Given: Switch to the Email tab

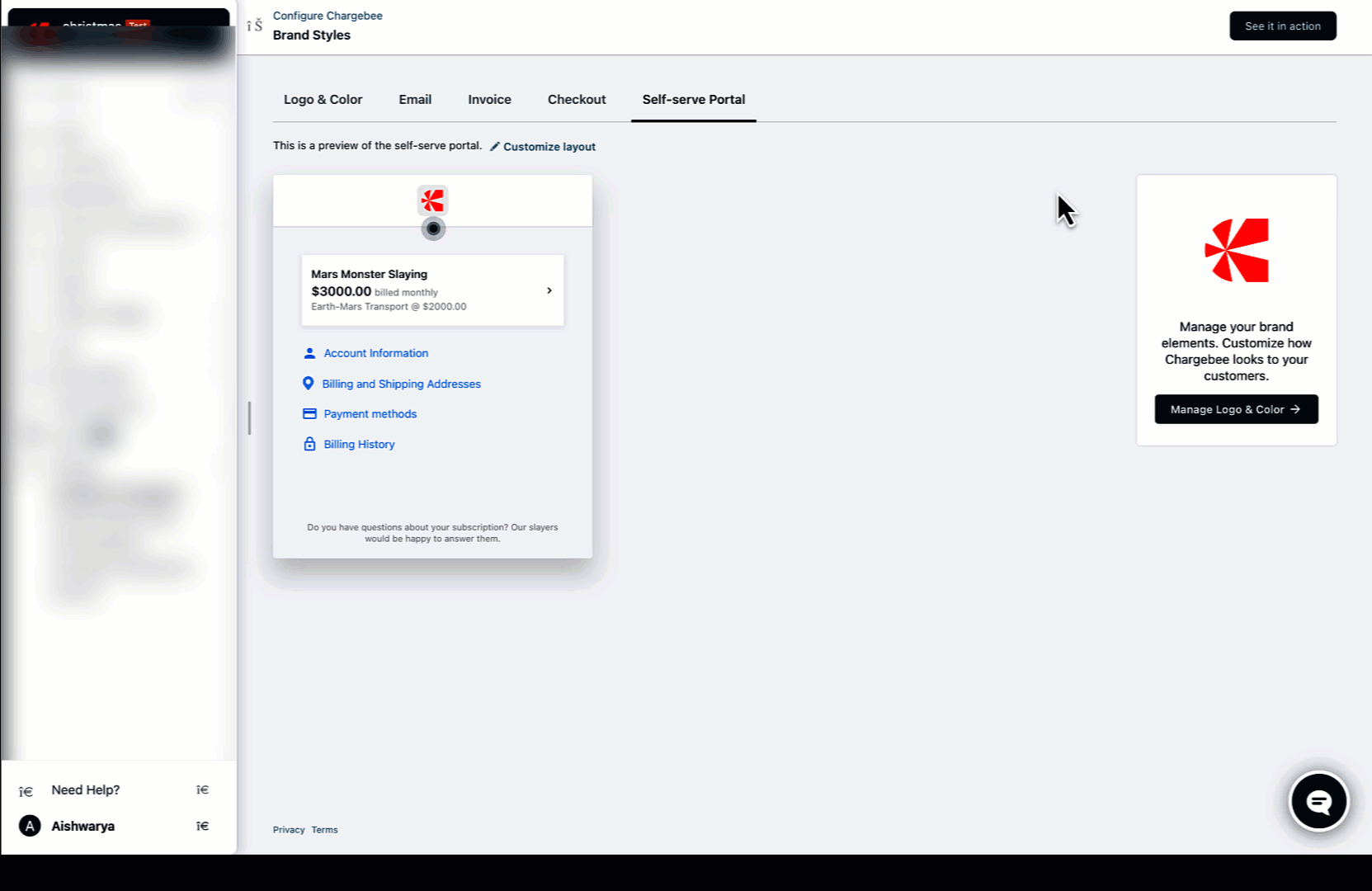Looking at the screenshot, I should [x=415, y=99].
